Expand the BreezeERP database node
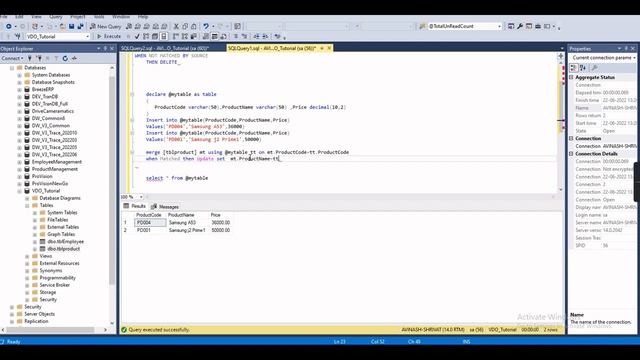640x360 pixels. (19, 89)
